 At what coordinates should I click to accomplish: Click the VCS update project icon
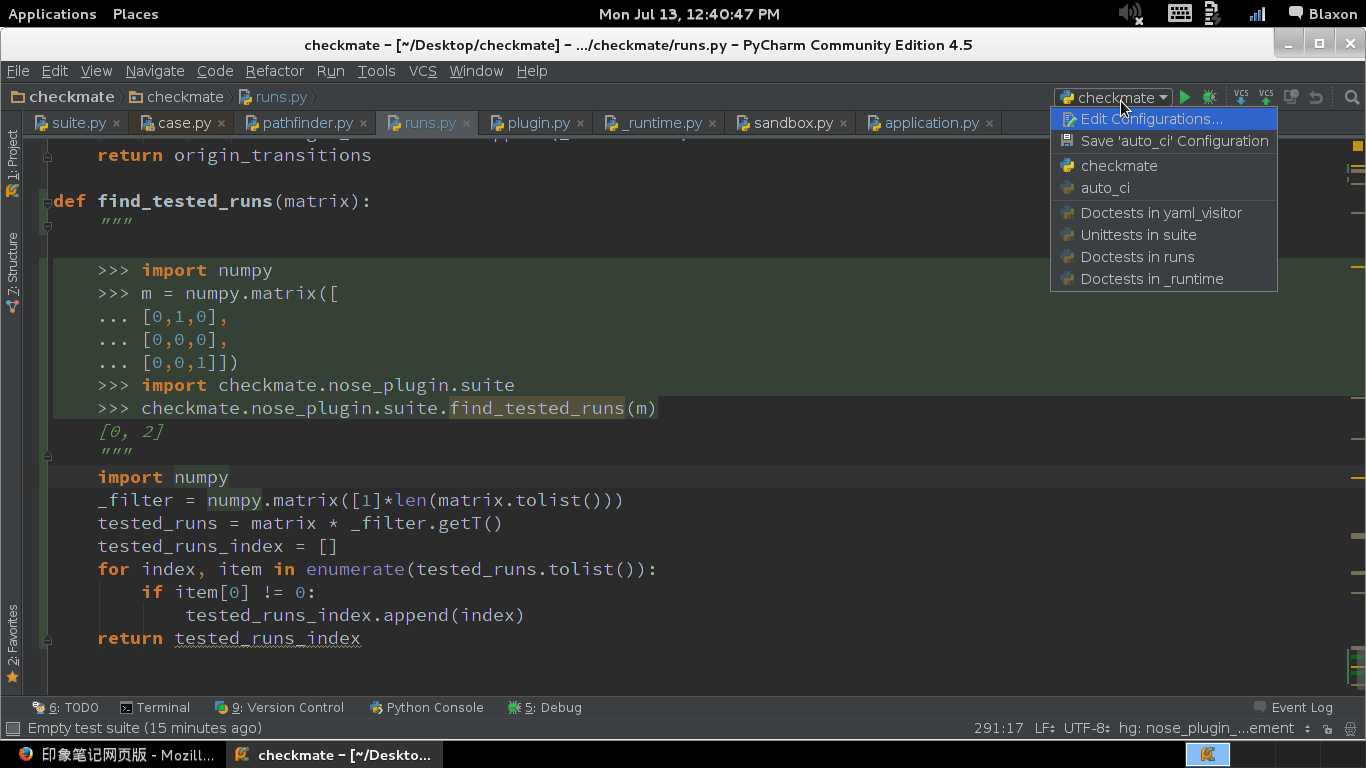[1241, 97]
